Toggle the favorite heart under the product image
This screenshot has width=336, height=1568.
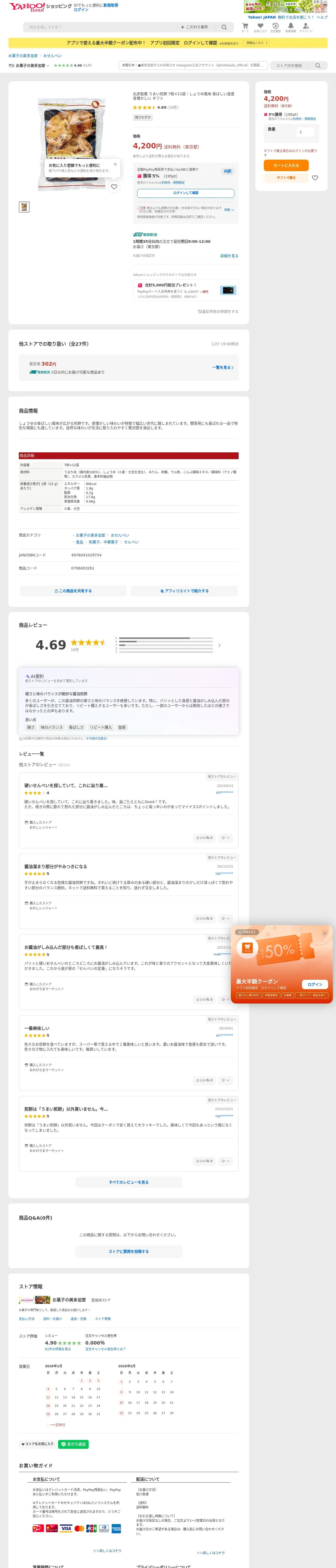pyautogui.click(x=114, y=187)
